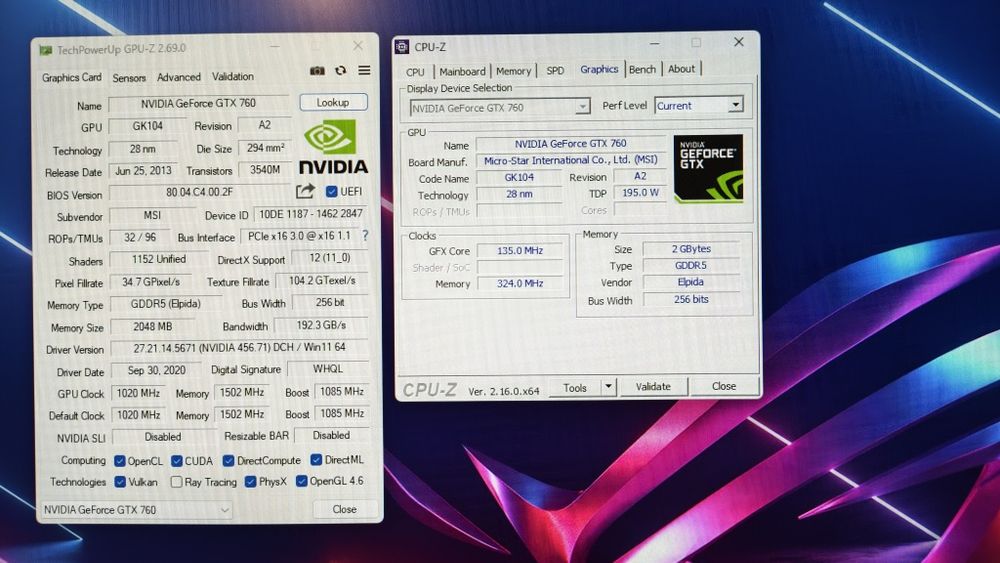Viewport: 1000px width, 563px height.
Task: Click the Texture Fillrate value 104.2 GTexel/s
Action: 322,281
